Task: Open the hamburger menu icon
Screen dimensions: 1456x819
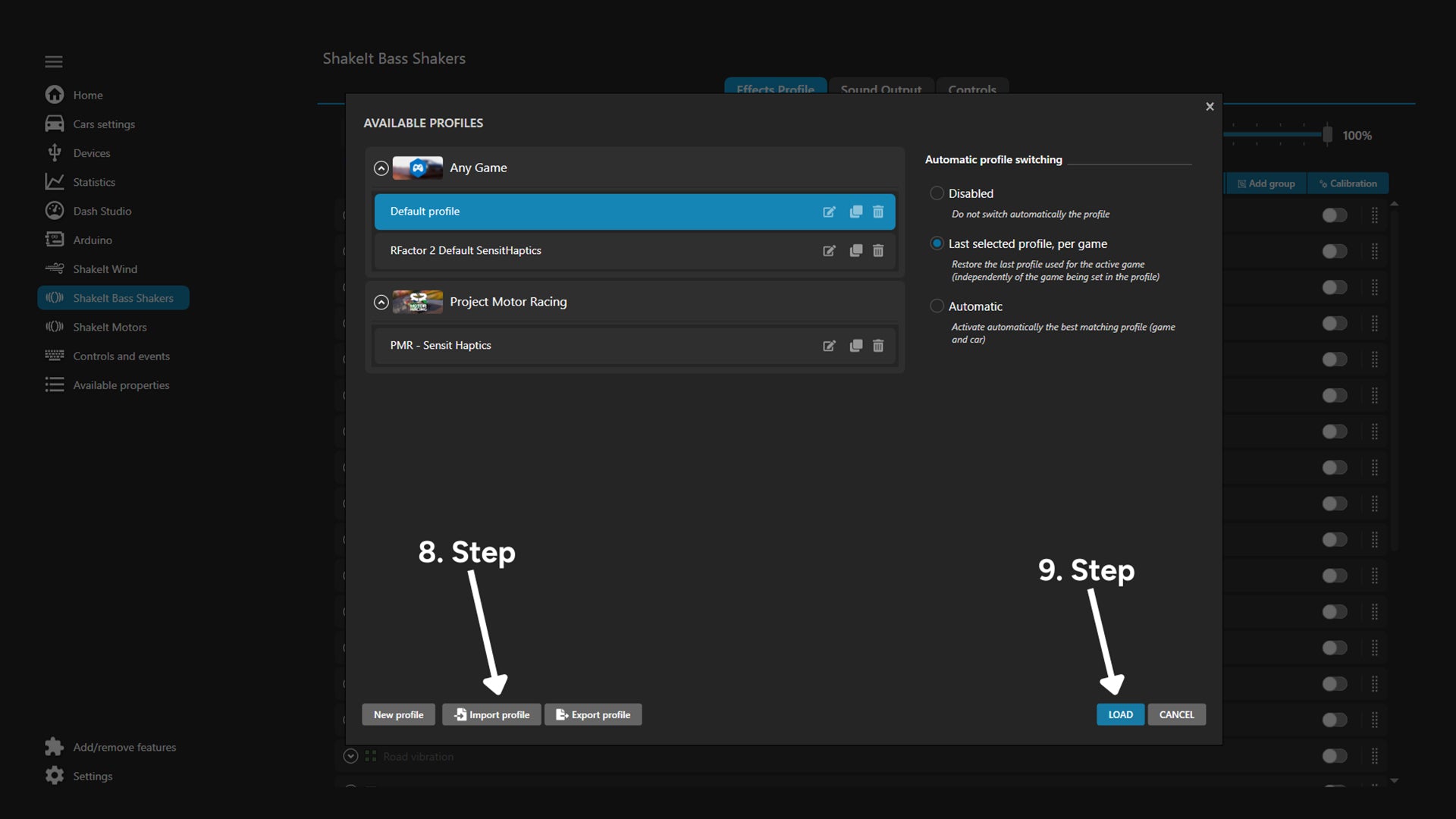Action: coord(54,61)
